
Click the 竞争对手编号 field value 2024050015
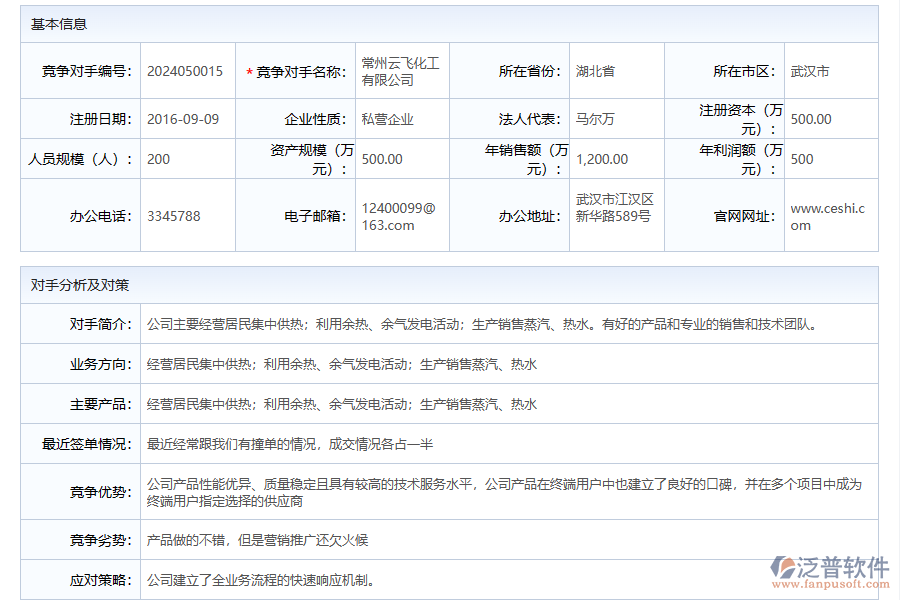click(185, 71)
